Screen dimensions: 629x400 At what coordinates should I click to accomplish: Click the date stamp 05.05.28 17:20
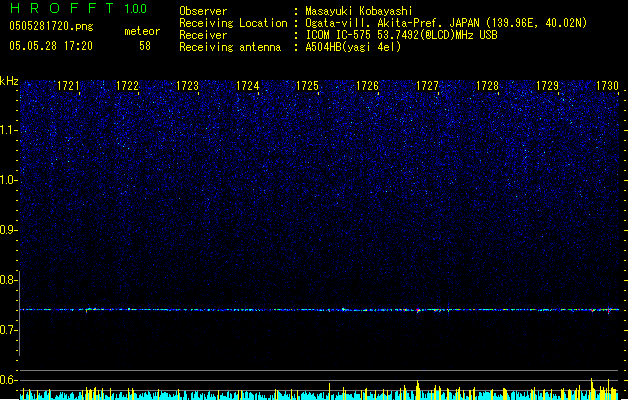[x=51, y=46]
